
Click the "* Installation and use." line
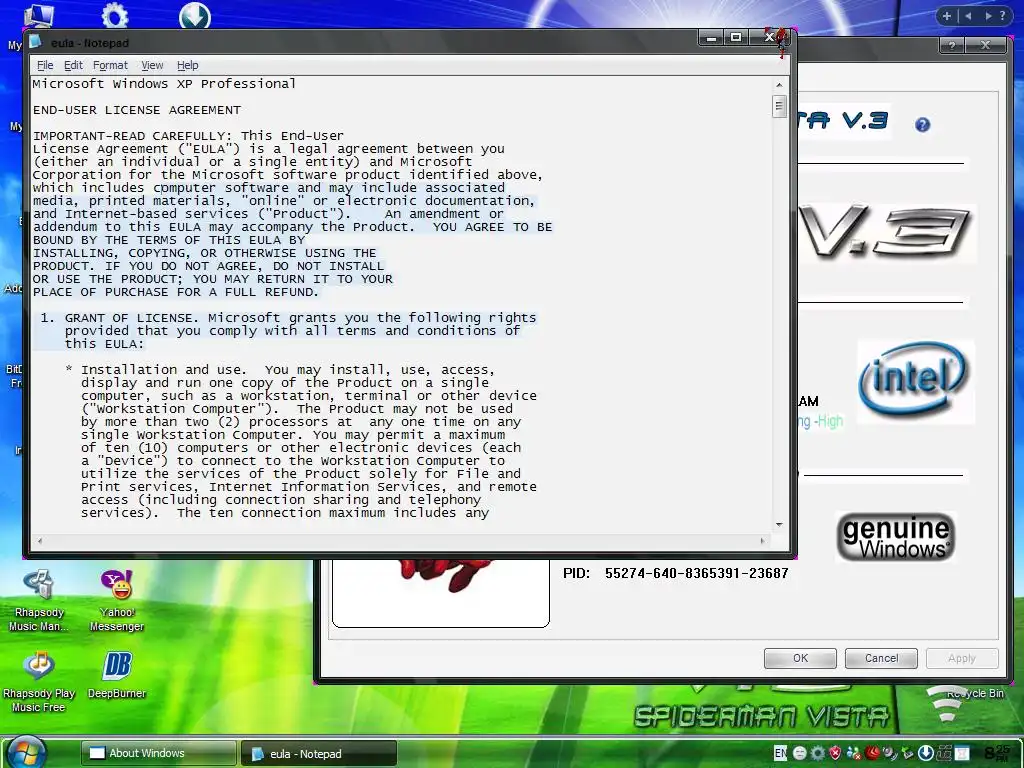click(280, 370)
